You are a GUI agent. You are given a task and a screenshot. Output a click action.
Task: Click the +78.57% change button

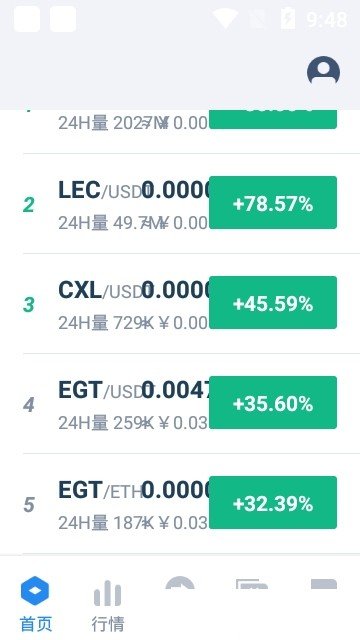[x=273, y=202]
